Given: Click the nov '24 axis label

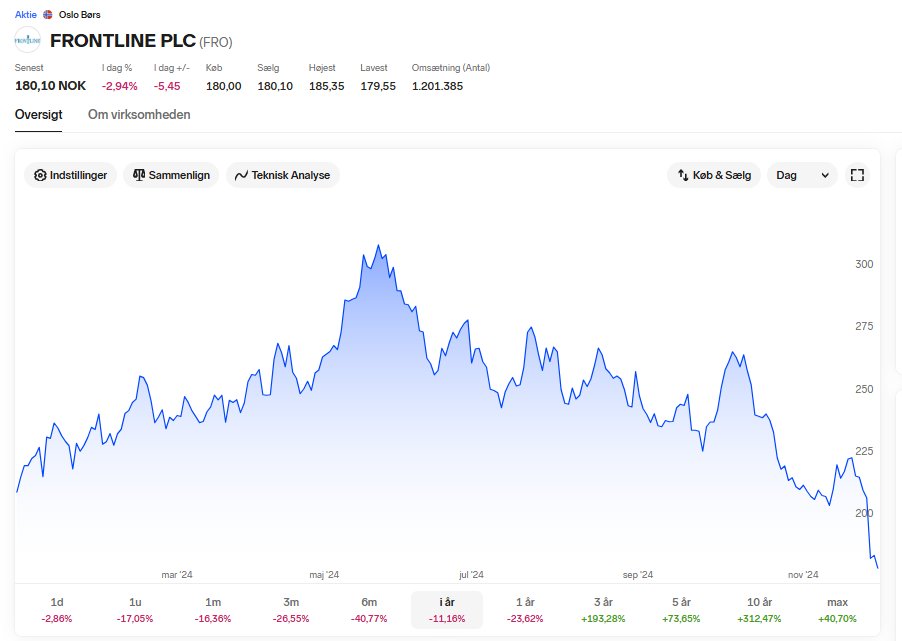Looking at the screenshot, I should click(x=803, y=575).
